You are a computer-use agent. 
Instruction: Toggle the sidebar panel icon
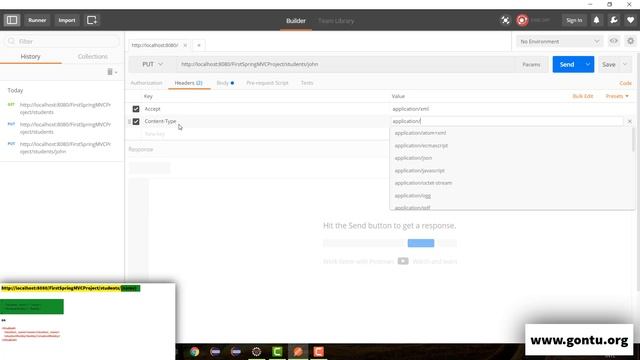(12, 20)
